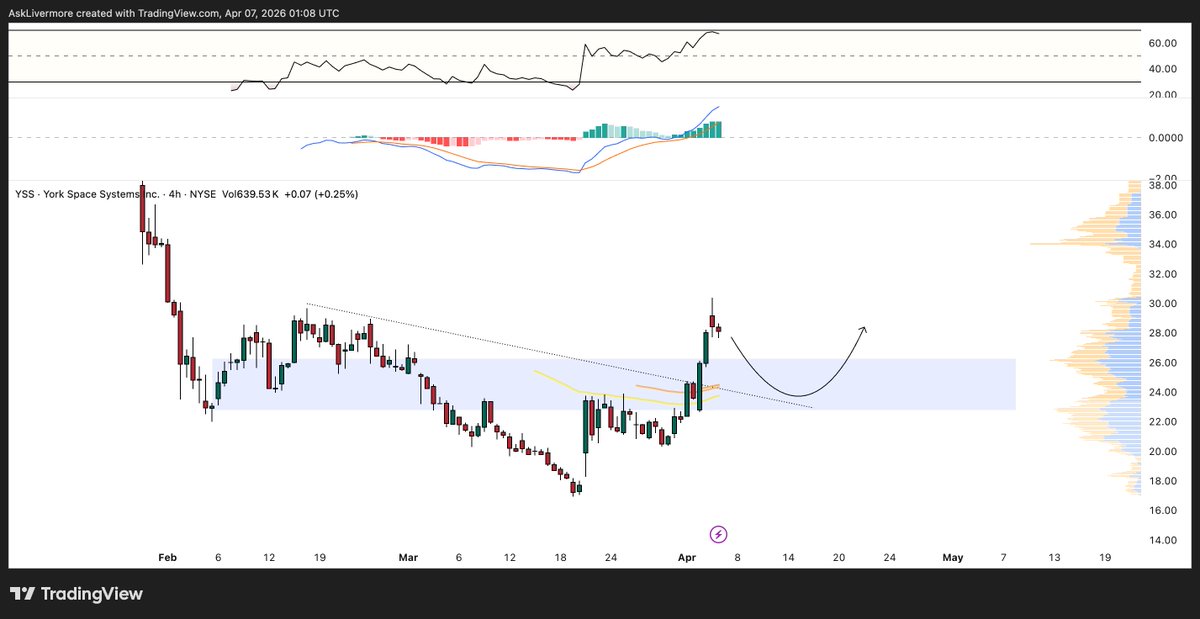Viewport: 1200px width, 619px height.
Task: Click the 30.00 price axis label
Action: click(x=1161, y=304)
